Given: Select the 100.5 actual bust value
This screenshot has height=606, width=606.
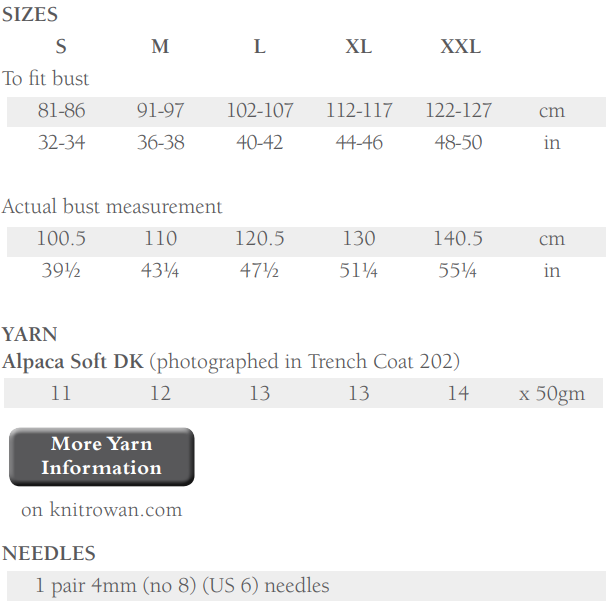Looking at the screenshot, I should [61, 239].
